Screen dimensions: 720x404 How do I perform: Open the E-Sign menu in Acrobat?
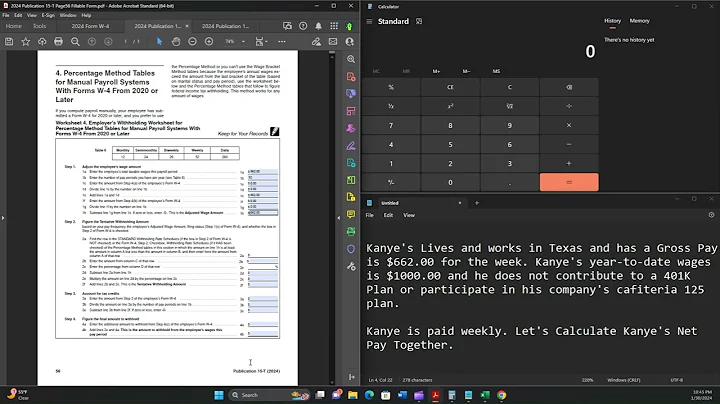click(x=48, y=15)
